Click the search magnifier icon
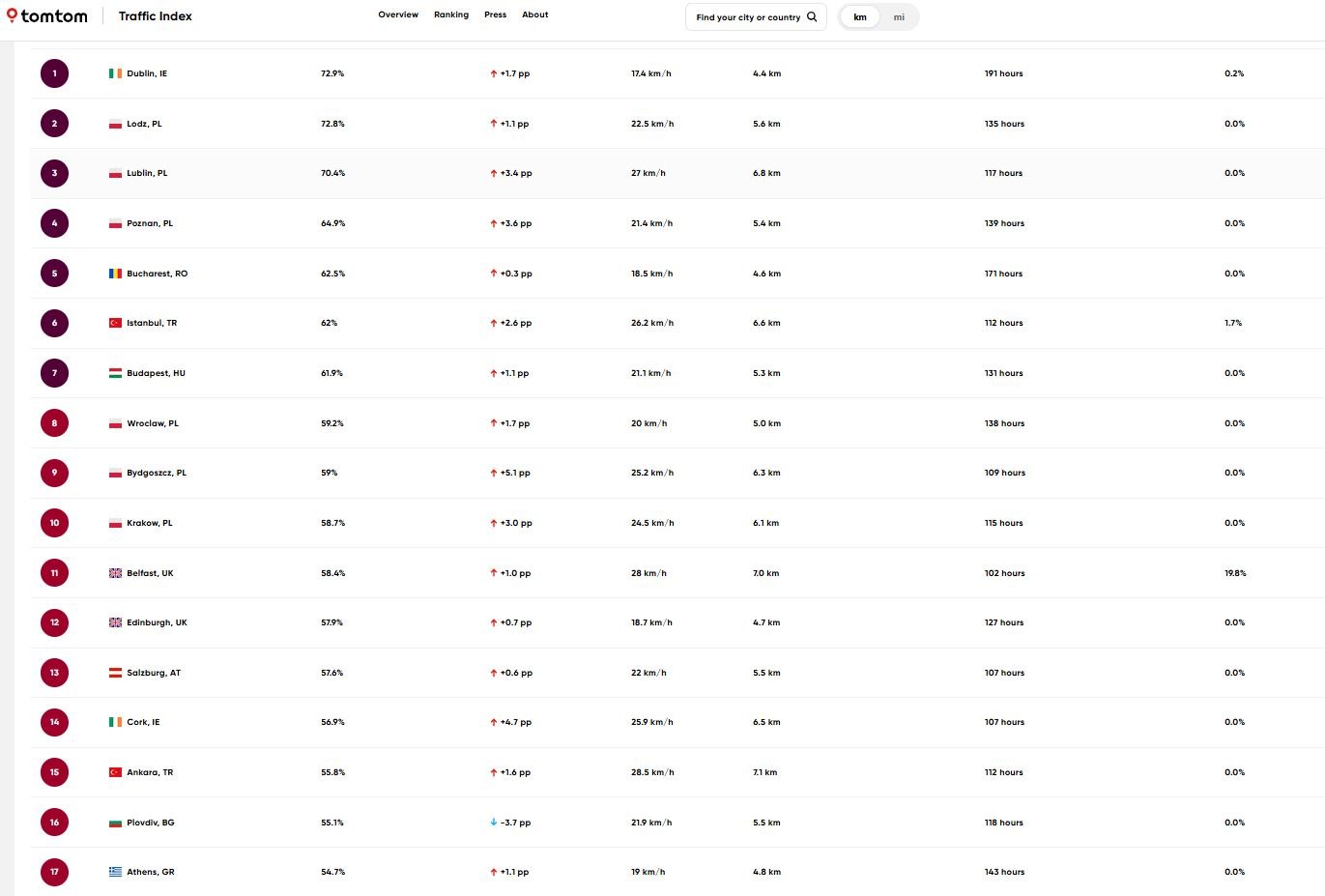1325x896 pixels. pyautogui.click(x=812, y=16)
